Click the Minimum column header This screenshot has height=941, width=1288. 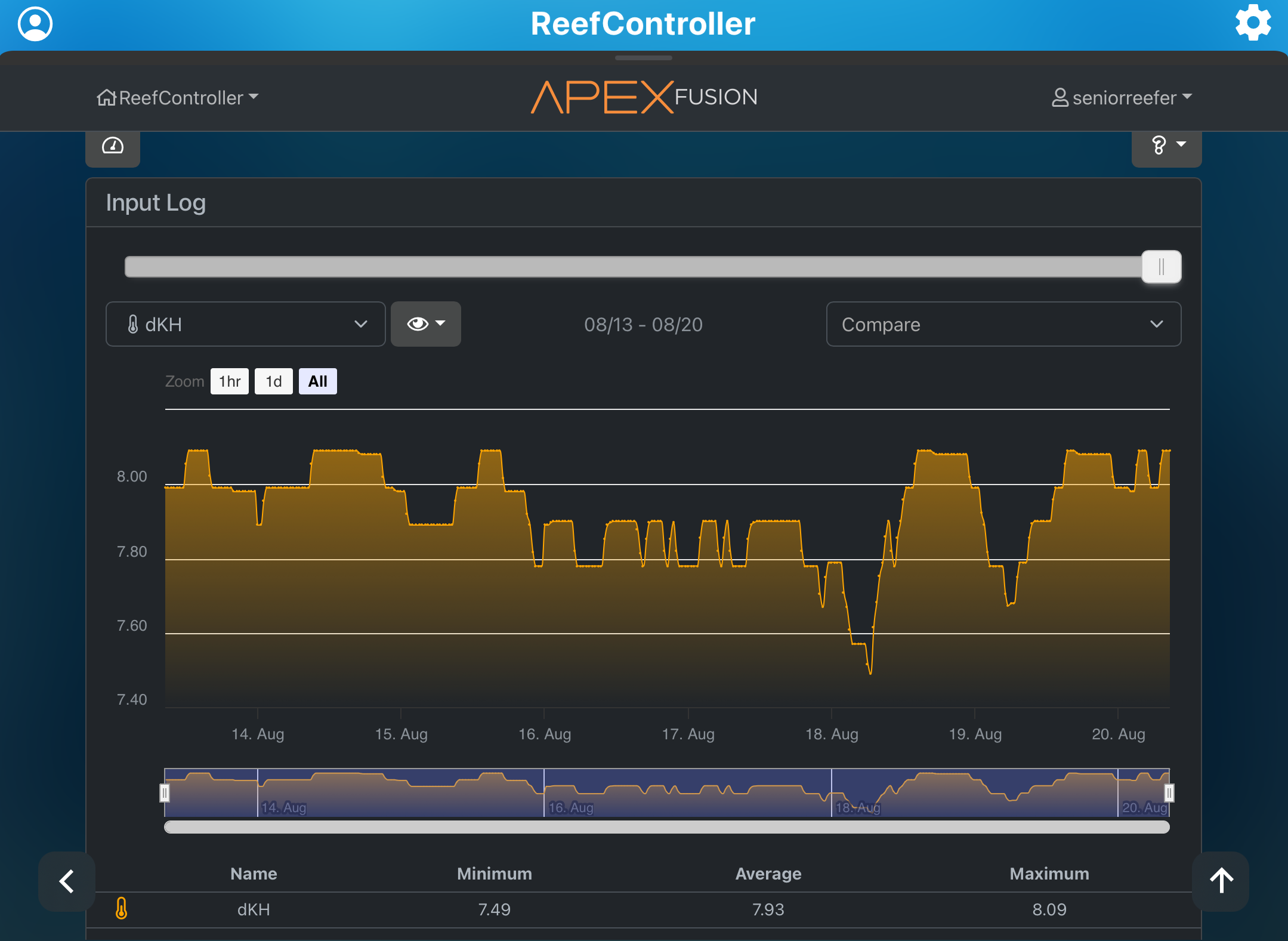(494, 874)
